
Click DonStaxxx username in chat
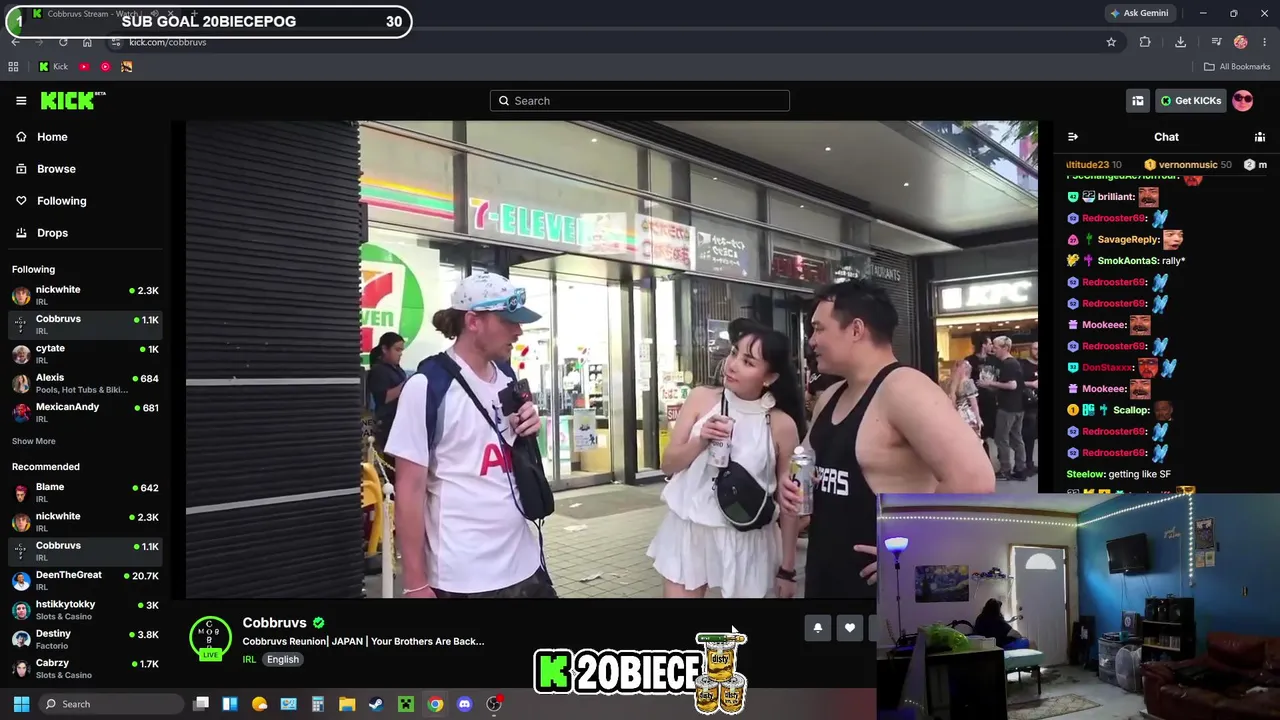(x=1106, y=368)
